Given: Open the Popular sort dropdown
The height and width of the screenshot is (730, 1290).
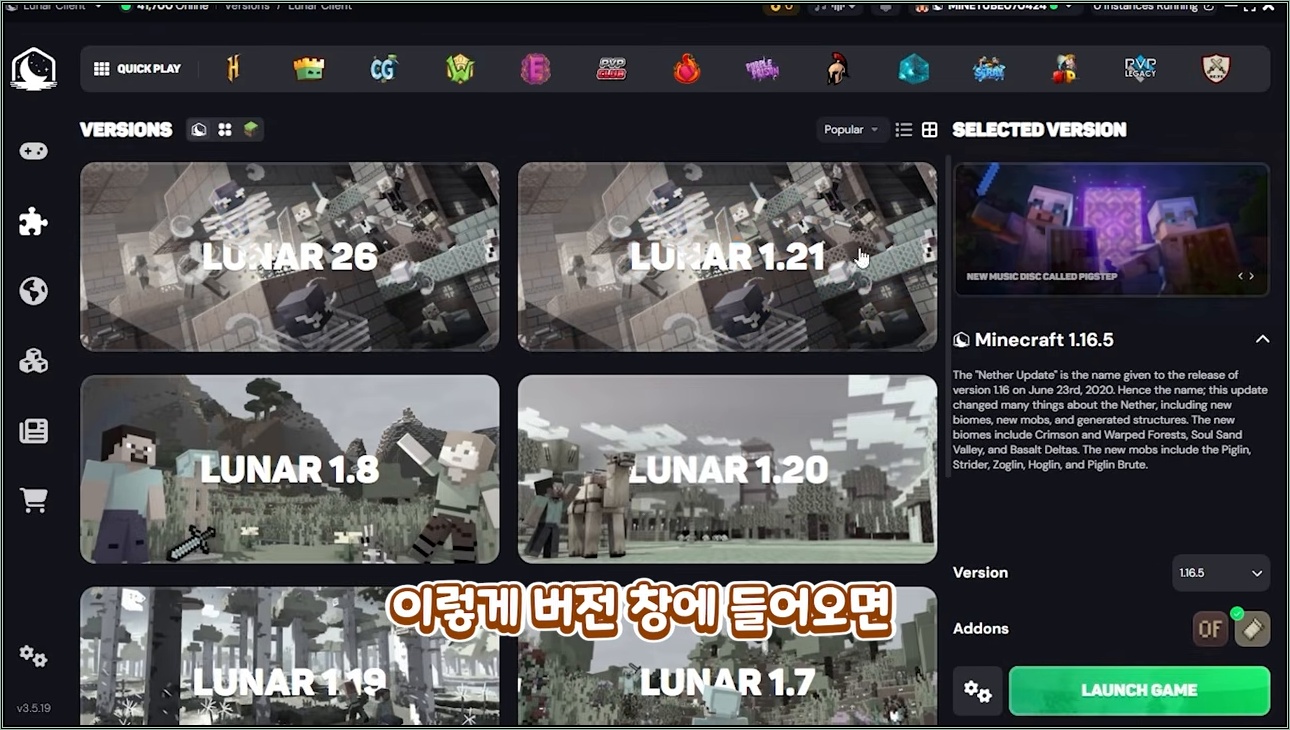Looking at the screenshot, I should pos(851,129).
